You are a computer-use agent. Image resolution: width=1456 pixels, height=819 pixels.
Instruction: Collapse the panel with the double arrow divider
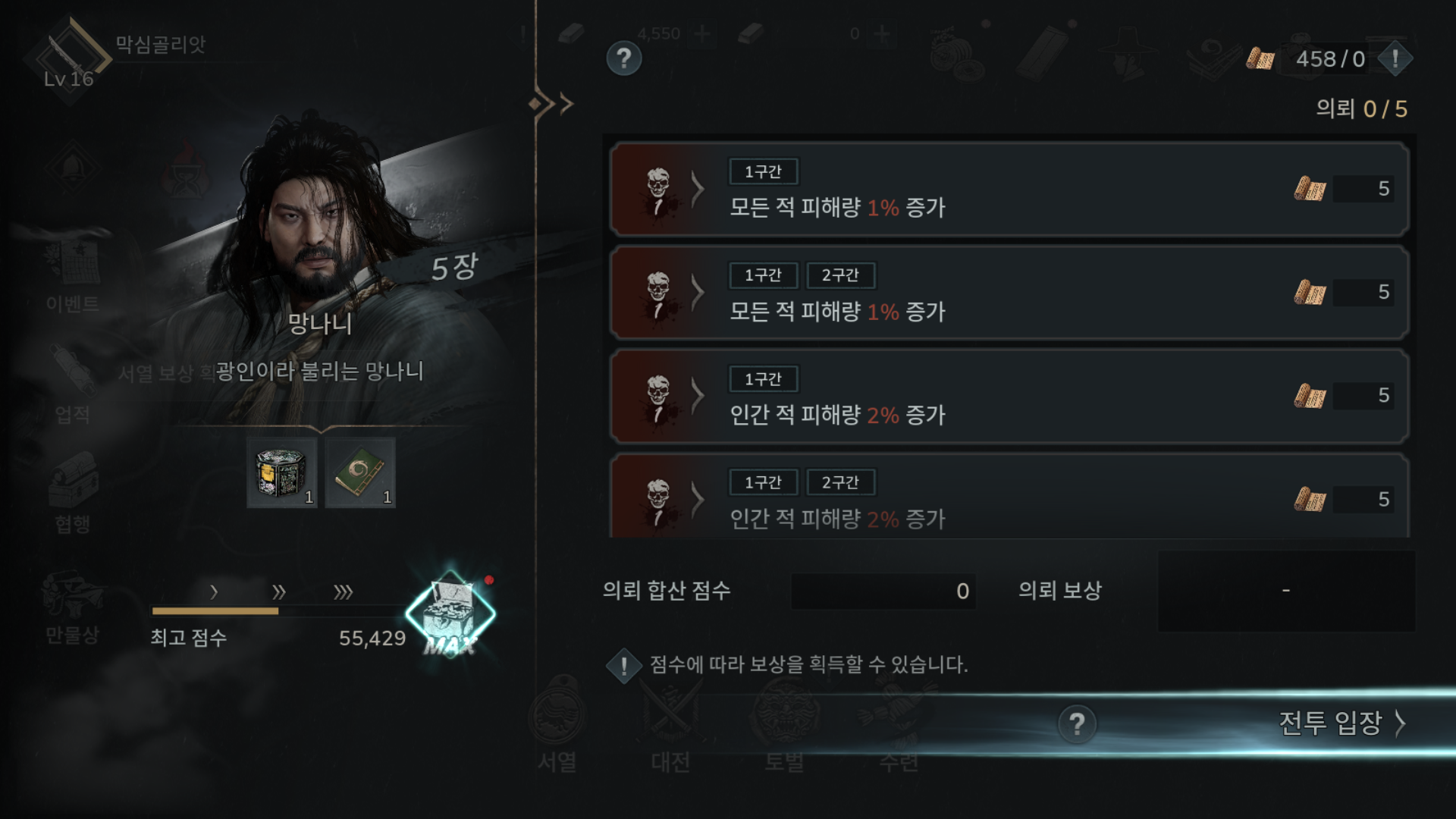551,103
